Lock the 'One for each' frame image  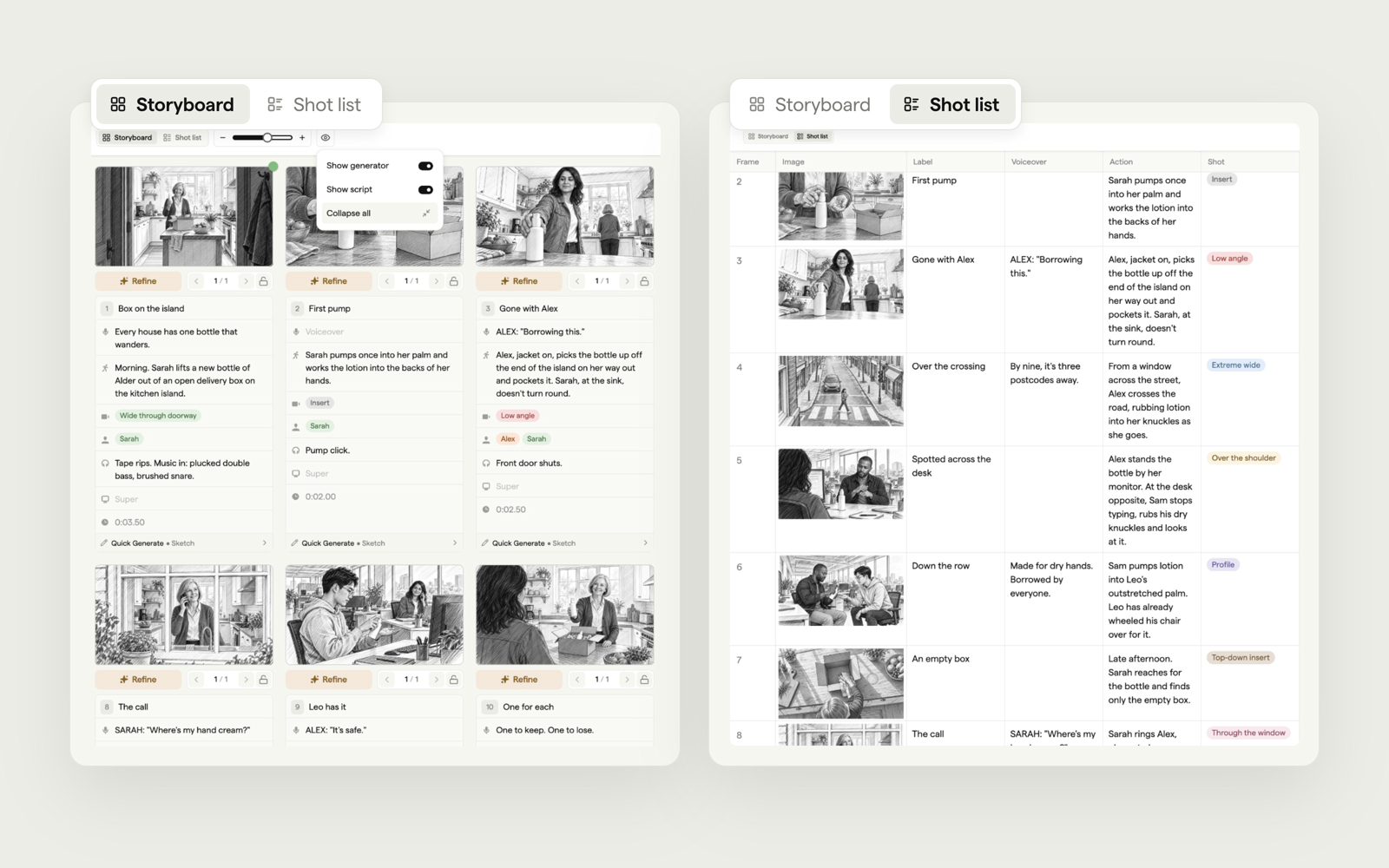pyautogui.click(x=644, y=680)
